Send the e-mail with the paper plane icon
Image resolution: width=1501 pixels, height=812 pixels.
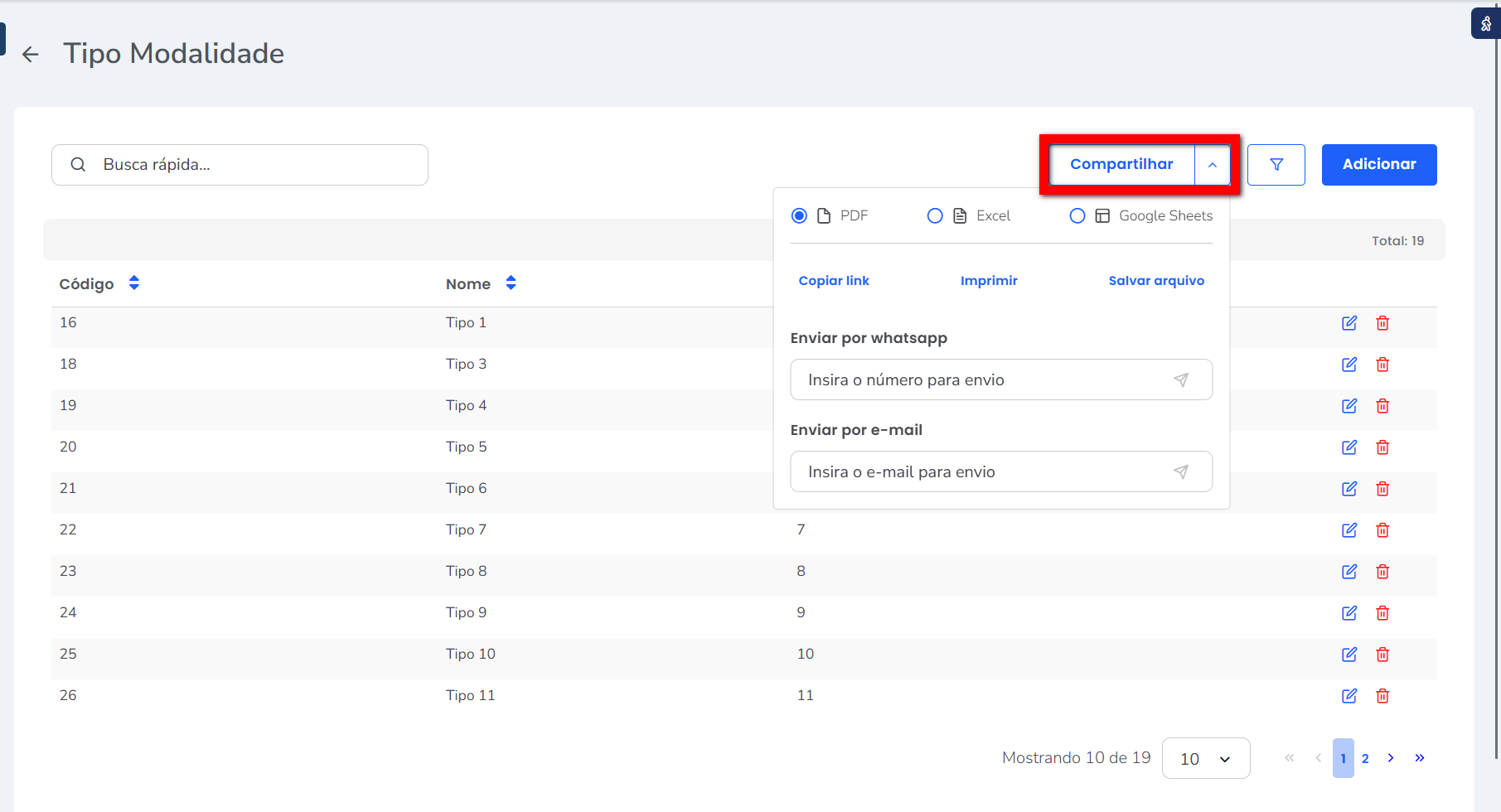[1181, 472]
